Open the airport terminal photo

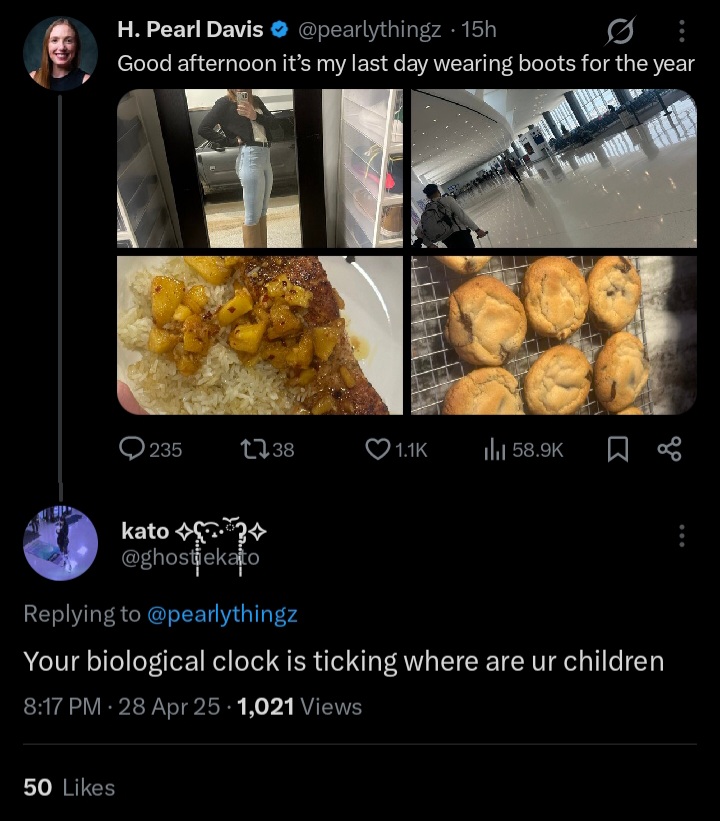pyautogui.click(x=554, y=168)
